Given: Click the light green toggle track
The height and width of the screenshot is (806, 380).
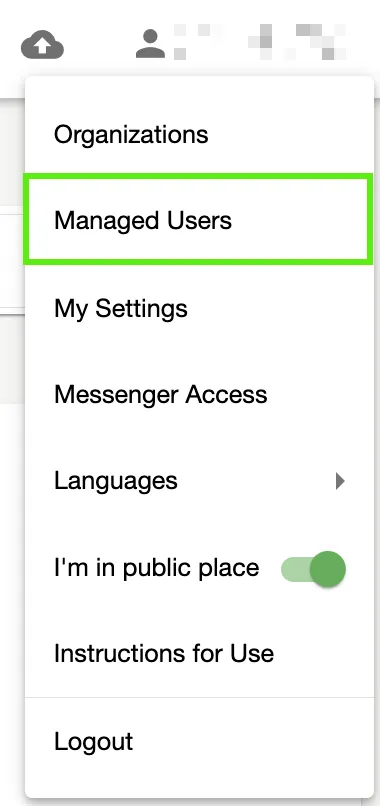Looking at the screenshot, I should pyautogui.click(x=296, y=569).
